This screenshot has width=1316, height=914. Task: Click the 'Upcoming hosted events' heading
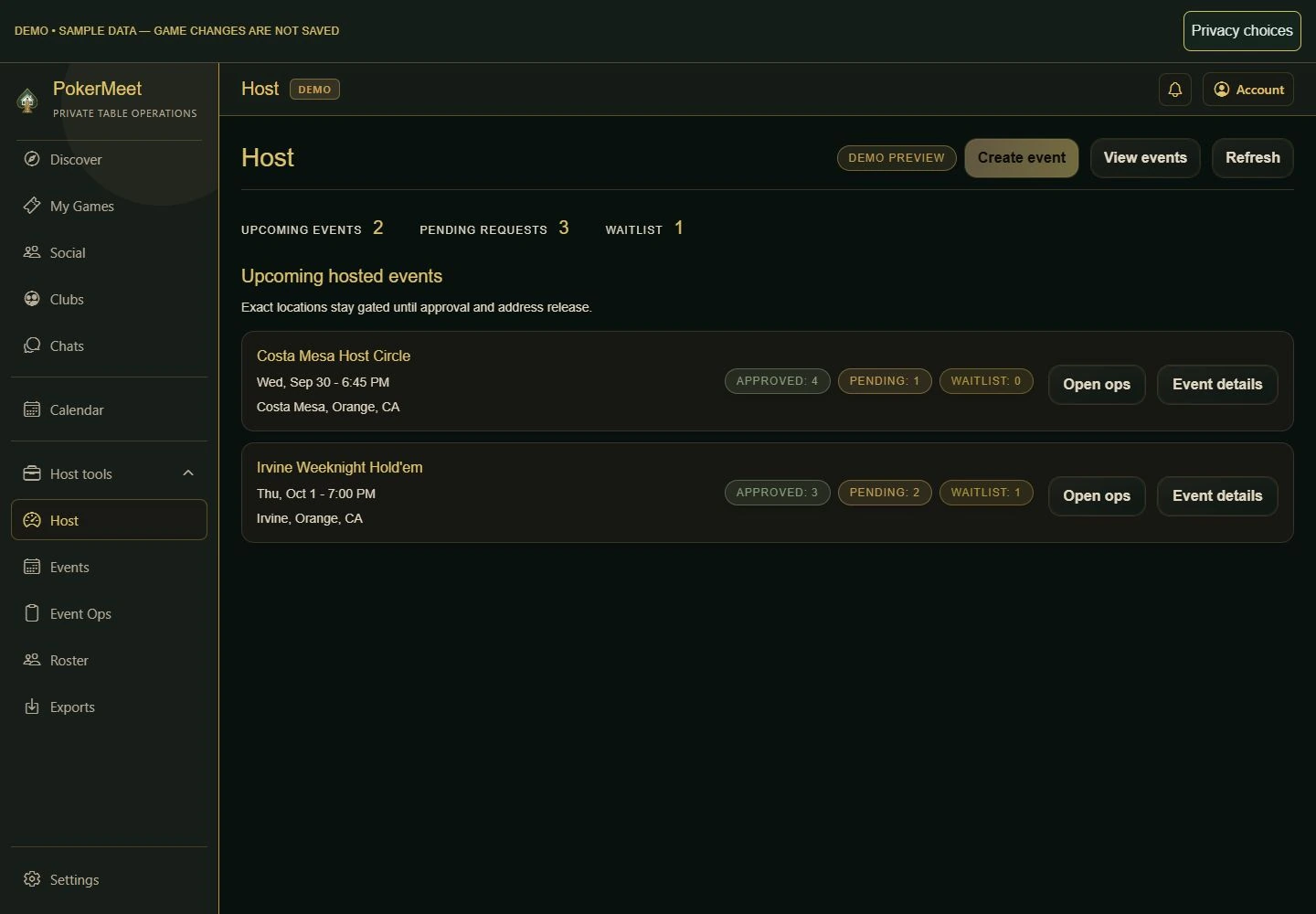pos(342,276)
